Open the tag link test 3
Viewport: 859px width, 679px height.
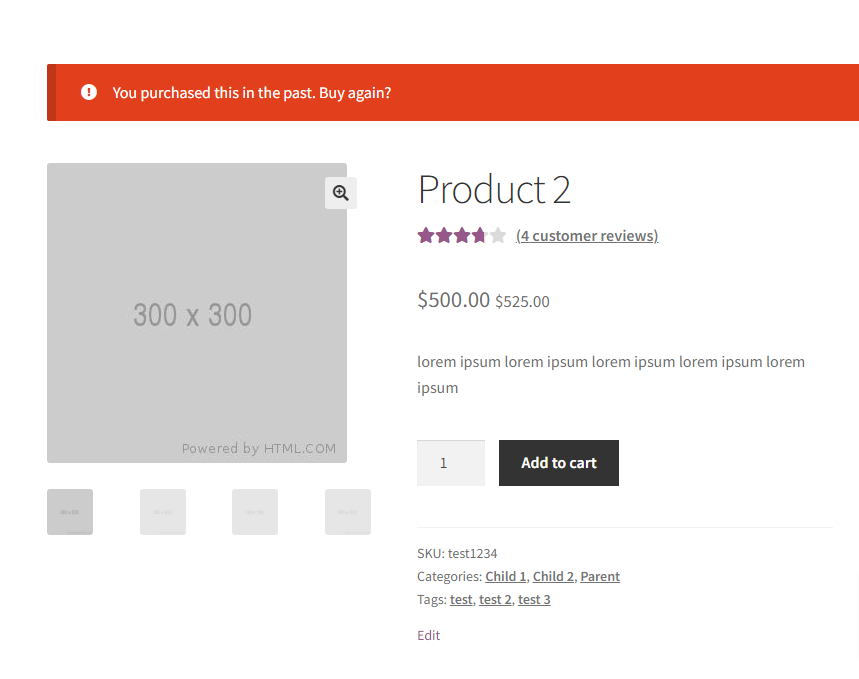[x=534, y=600]
